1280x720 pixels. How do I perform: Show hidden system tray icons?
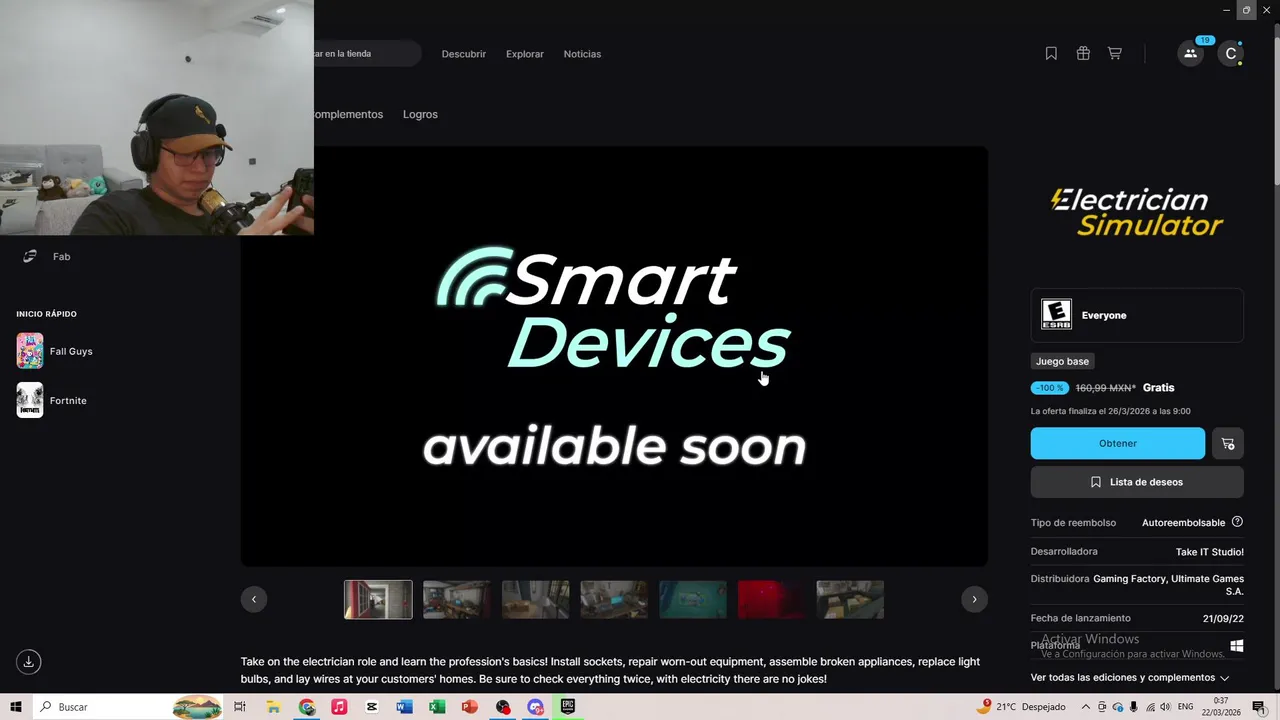click(1086, 707)
